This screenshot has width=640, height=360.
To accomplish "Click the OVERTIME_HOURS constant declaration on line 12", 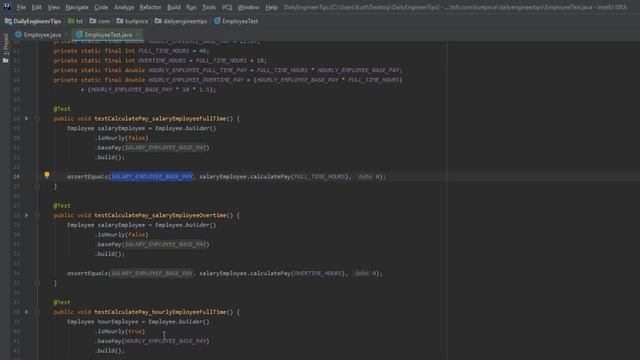I will coord(162,60).
